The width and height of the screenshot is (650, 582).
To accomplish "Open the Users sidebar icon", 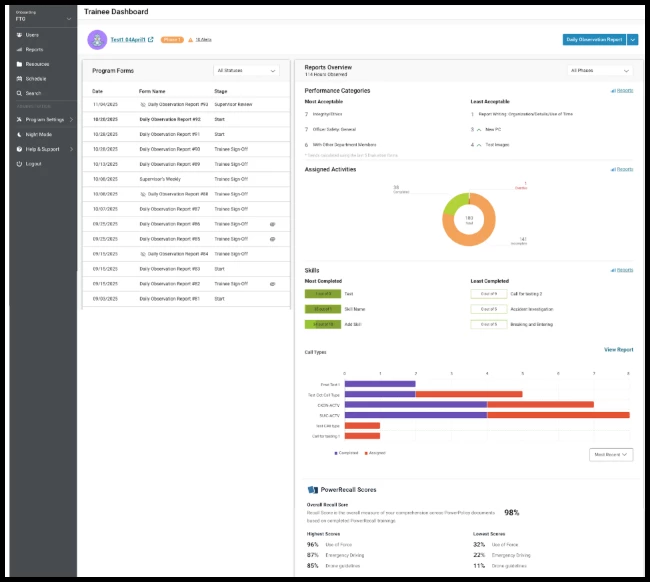I will [19, 35].
